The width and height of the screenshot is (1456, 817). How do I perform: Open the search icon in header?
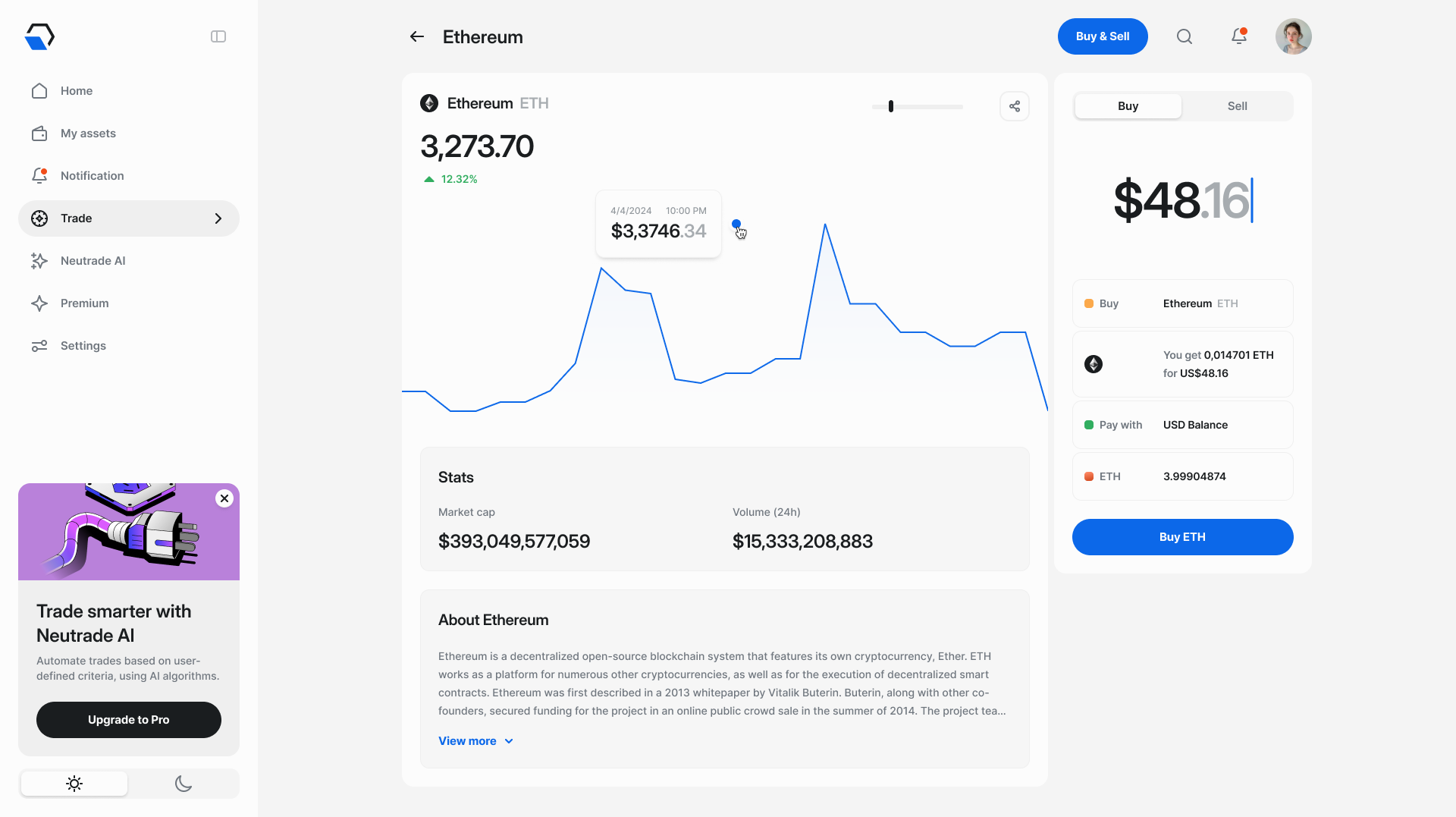[1184, 36]
